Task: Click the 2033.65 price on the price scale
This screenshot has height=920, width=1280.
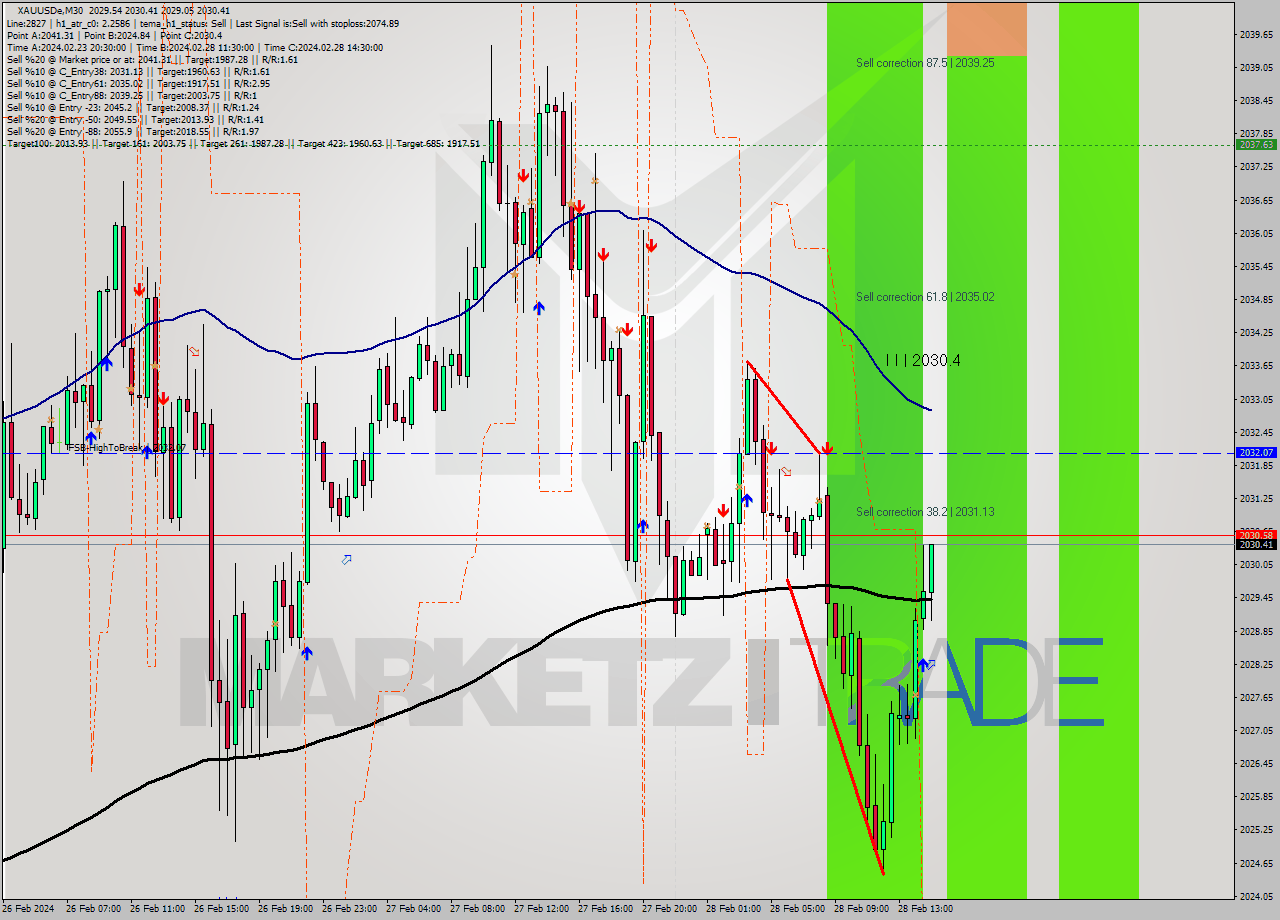Action: (1256, 366)
